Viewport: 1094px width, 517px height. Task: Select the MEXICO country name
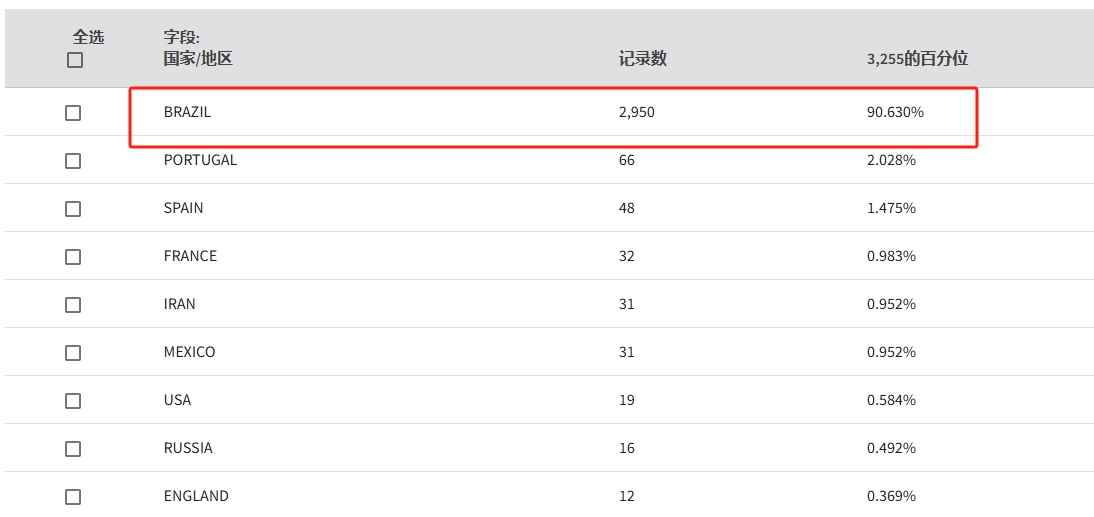click(190, 352)
